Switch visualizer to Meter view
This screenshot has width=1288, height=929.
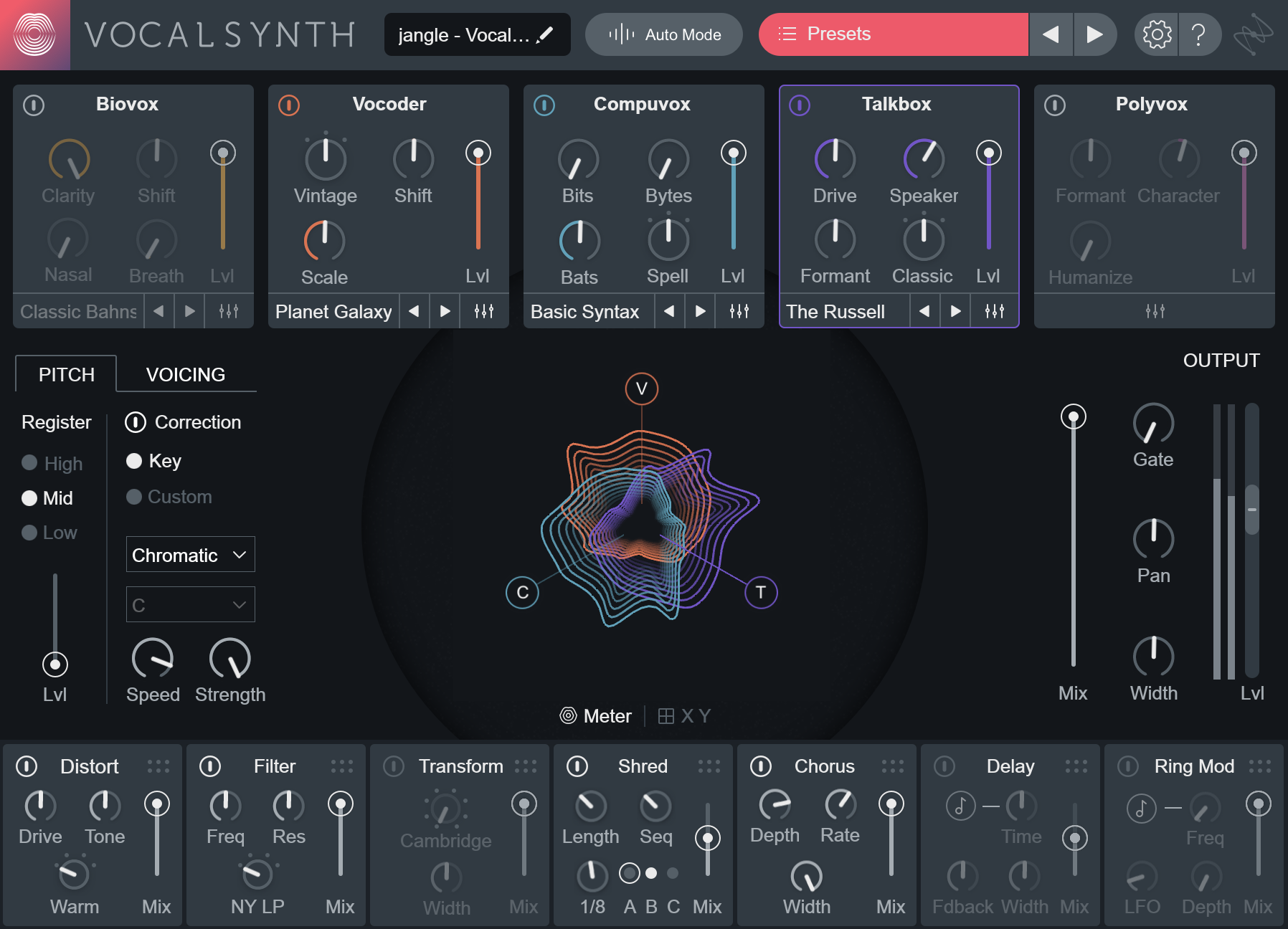596,716
